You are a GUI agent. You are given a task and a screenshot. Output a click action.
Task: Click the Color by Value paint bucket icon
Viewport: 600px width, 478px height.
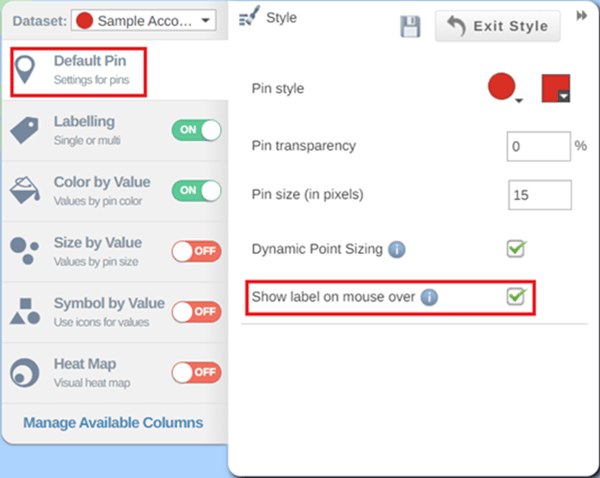(x=24, y=190)
